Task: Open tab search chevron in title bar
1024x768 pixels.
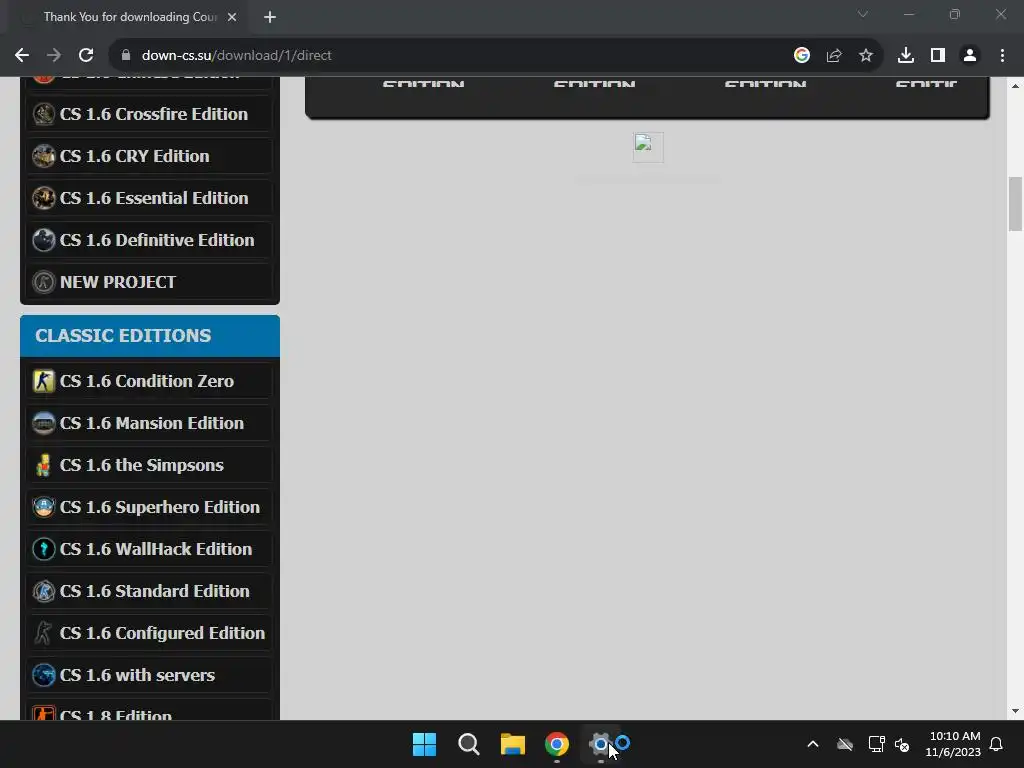Action: (x=863, y=14)
